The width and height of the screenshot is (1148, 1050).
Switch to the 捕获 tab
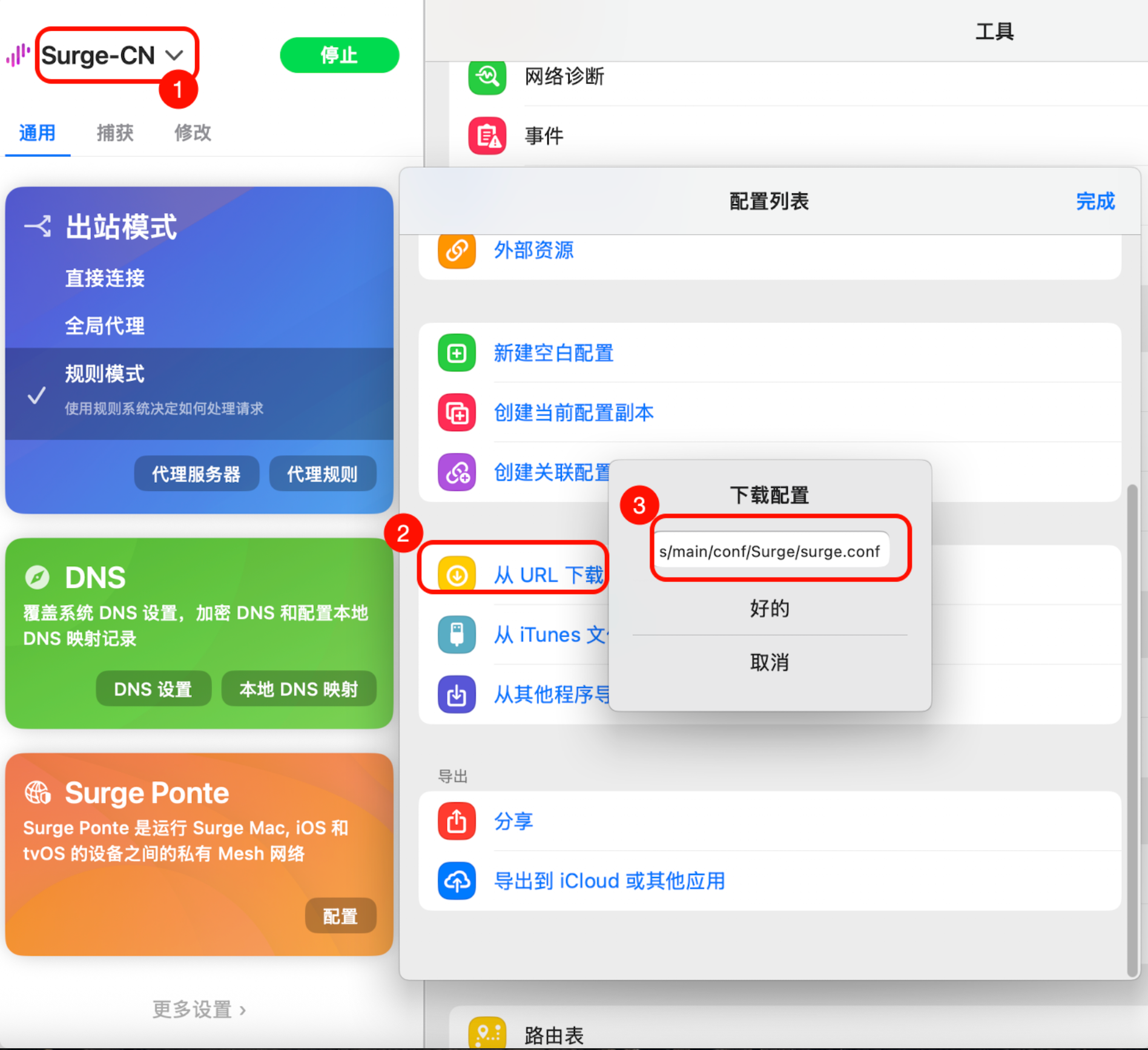pos(115,133)
